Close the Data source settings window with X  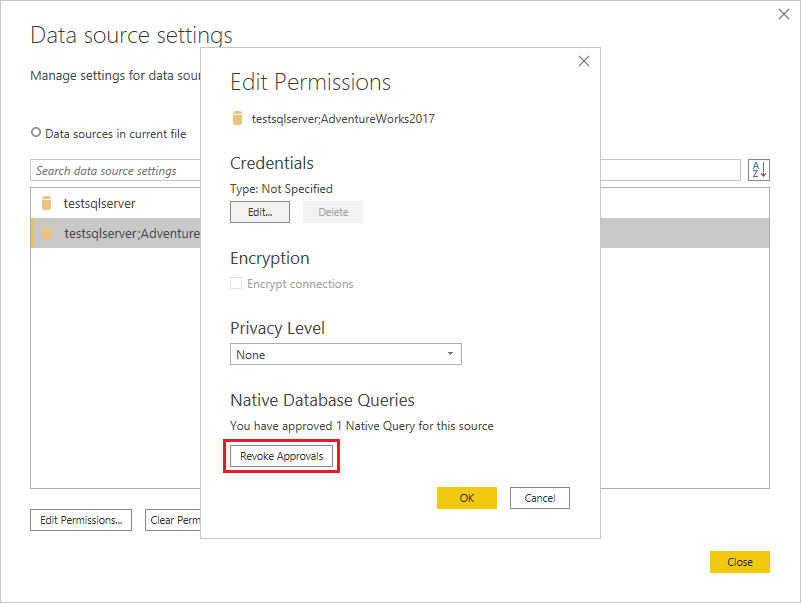784,14
